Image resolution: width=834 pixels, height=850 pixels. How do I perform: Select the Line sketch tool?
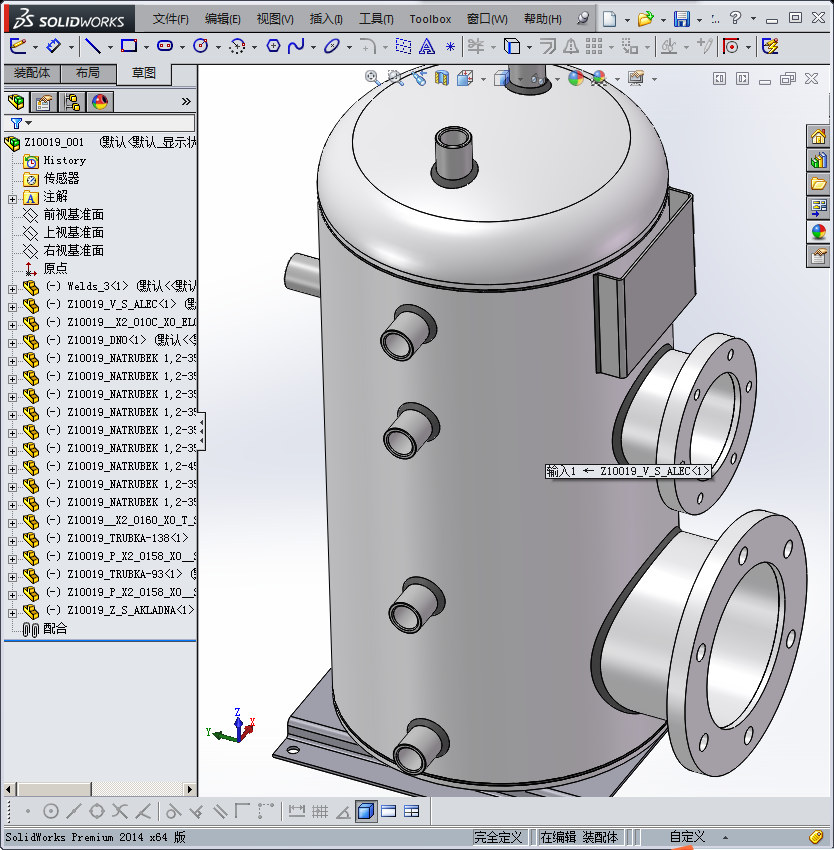coord(92,46)
